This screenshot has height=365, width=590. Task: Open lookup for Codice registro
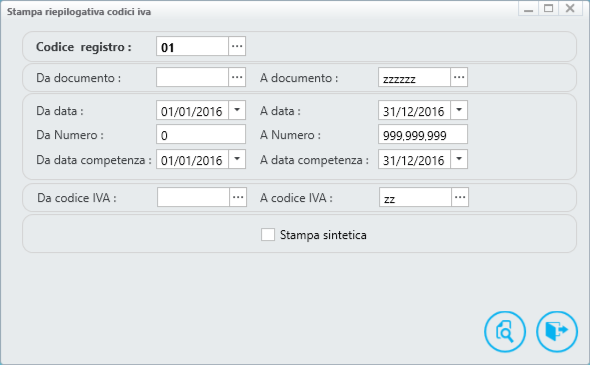(237, 46)
